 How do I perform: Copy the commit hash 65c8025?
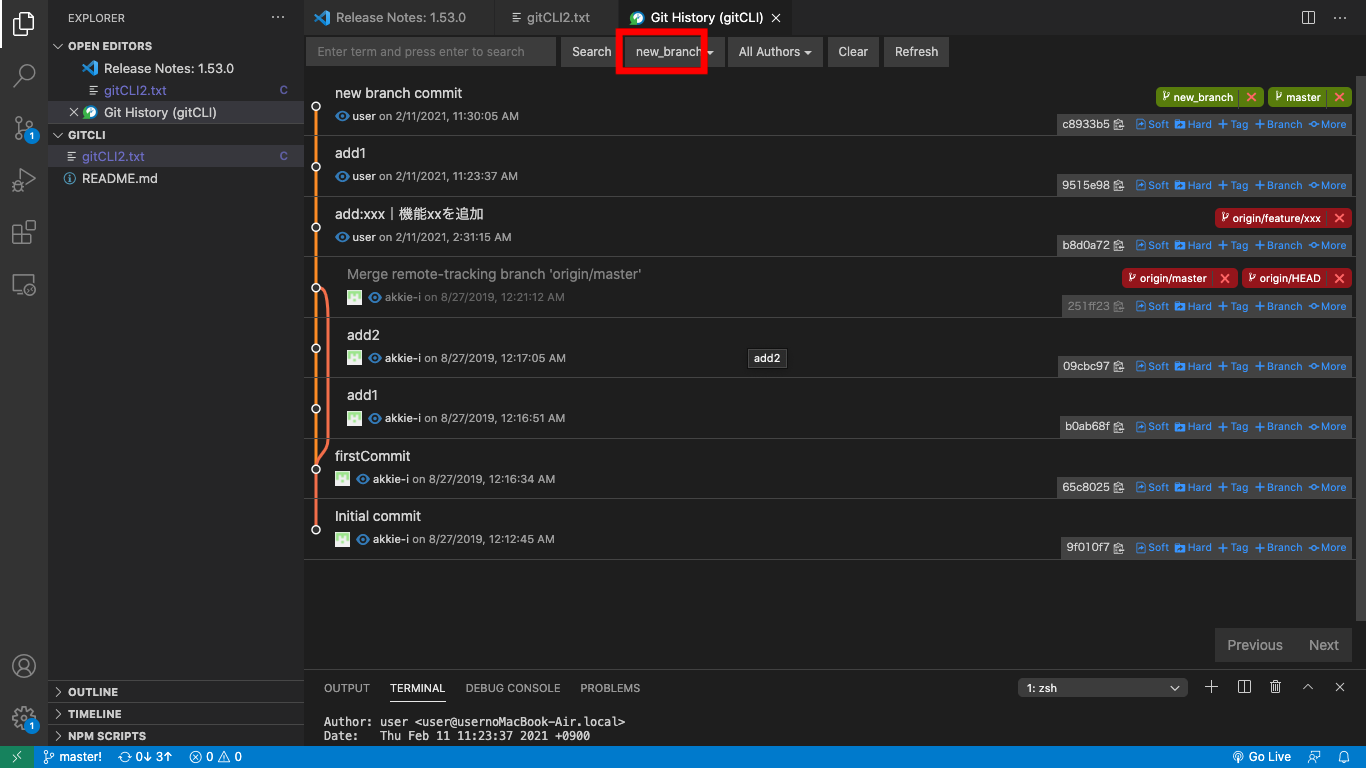coord(1119,488)
